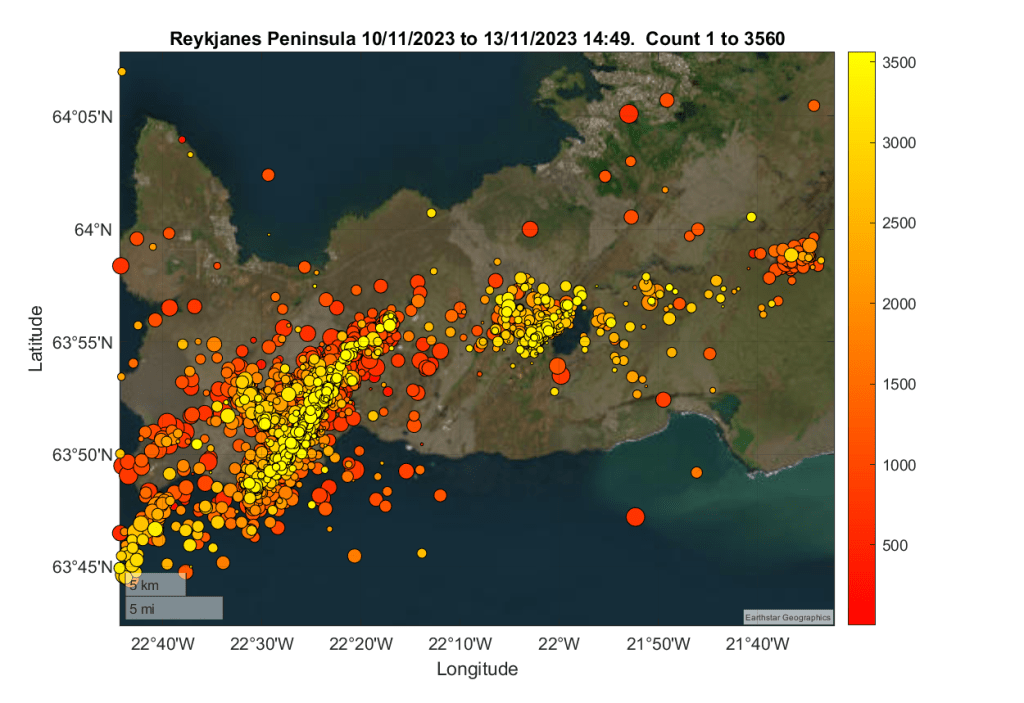This screenshot has height=703, width=1024.
Task: Select the 'Latitude' y-axis label
Action: 36,338
